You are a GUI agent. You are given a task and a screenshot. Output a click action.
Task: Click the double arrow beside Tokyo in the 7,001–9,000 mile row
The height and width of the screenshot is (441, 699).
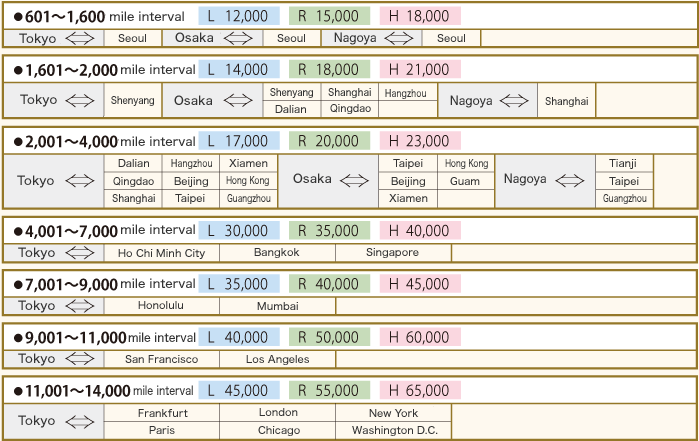79,306
